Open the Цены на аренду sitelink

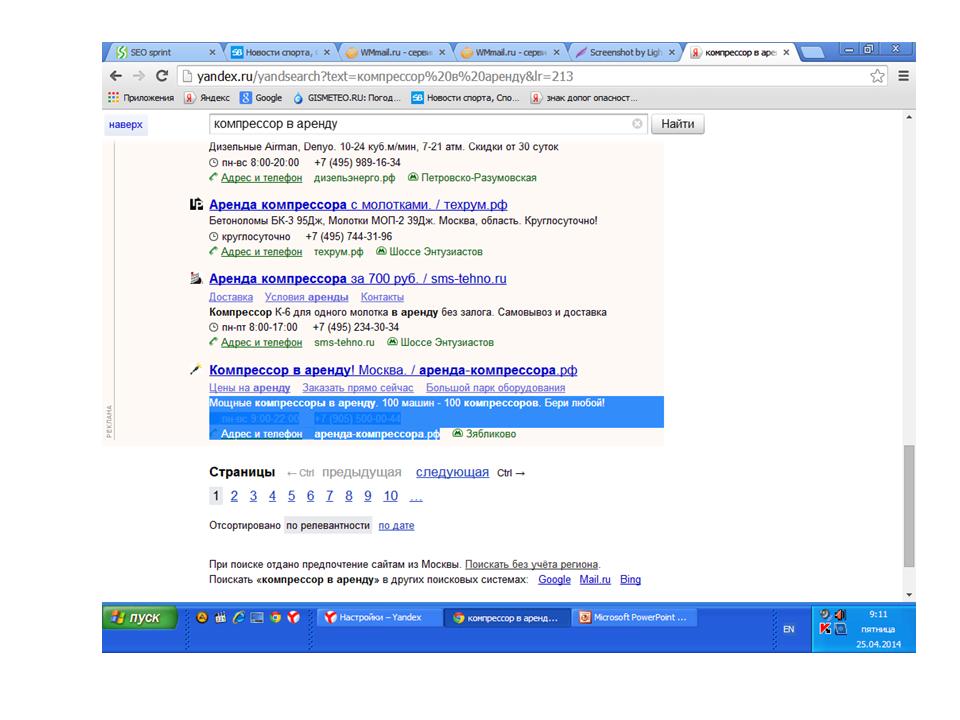tap(249, 388)
